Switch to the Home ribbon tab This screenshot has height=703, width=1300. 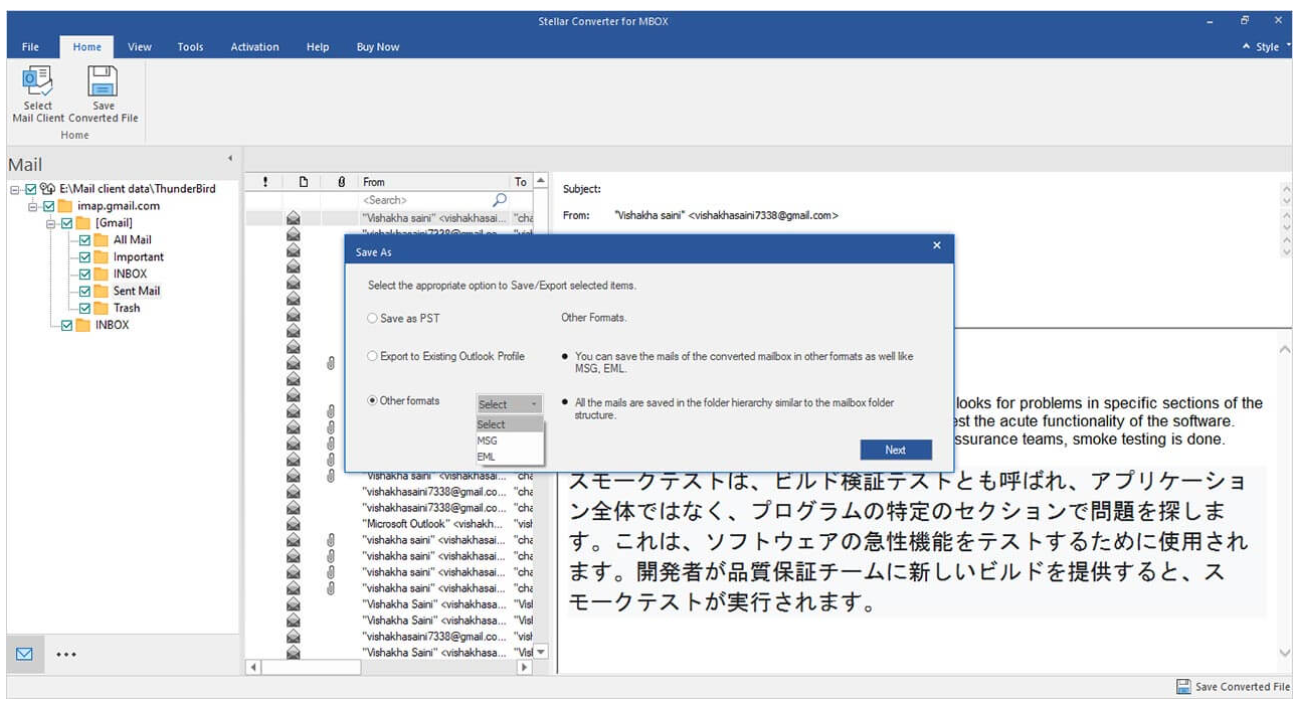(87, 47)
